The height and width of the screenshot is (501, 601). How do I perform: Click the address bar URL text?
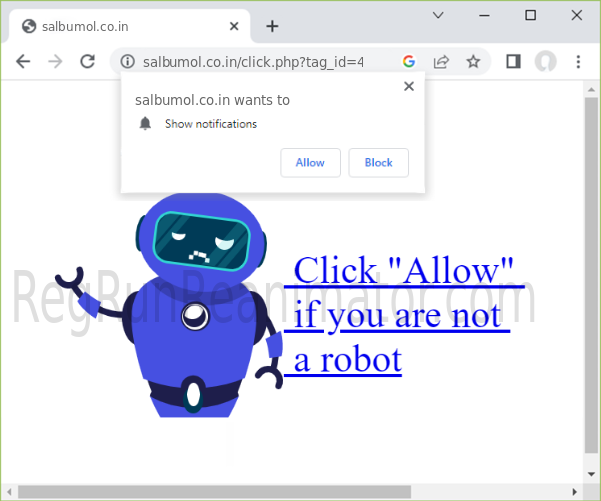tap(253, 62)
